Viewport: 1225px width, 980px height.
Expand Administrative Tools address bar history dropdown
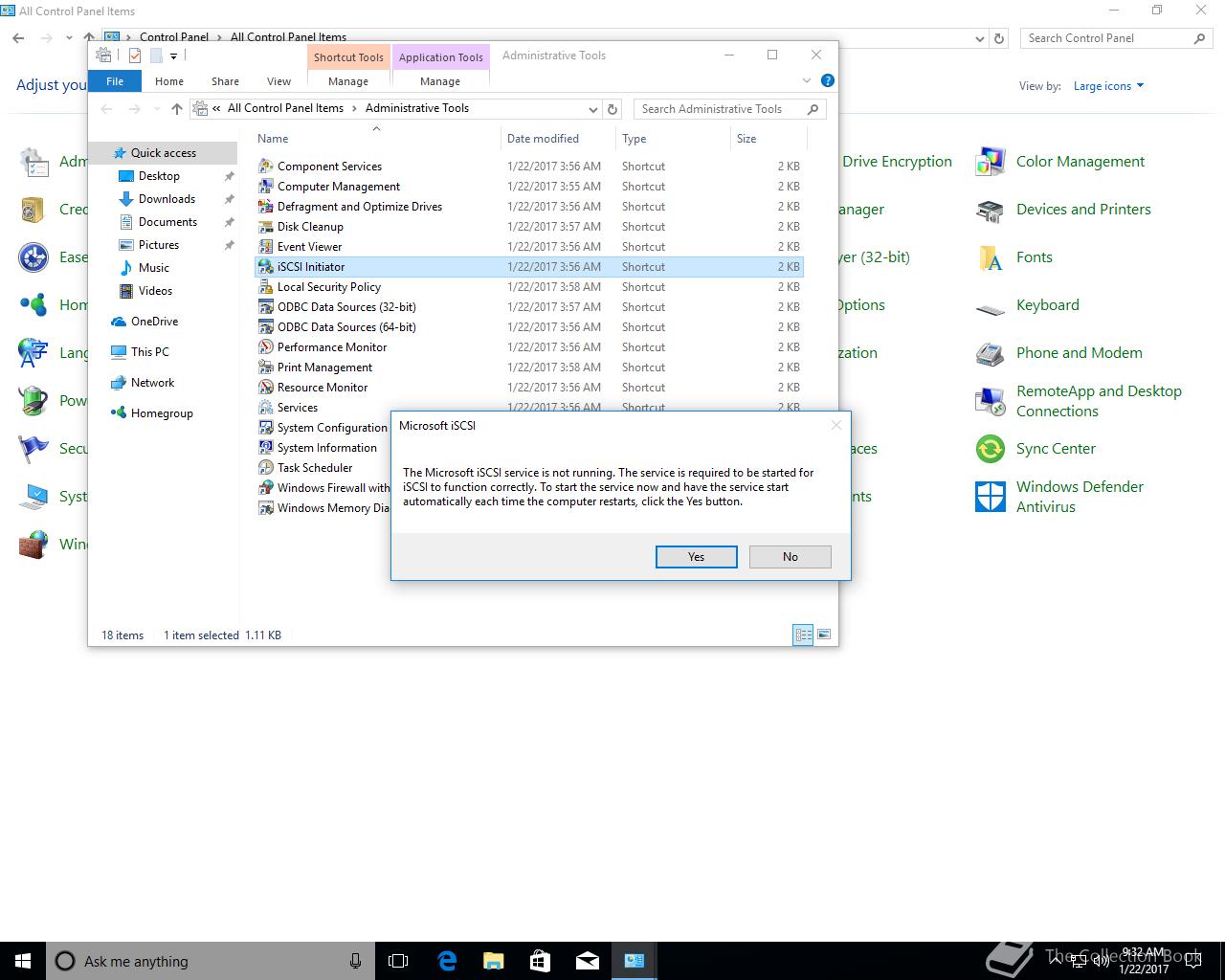click(x=594, y=109)
